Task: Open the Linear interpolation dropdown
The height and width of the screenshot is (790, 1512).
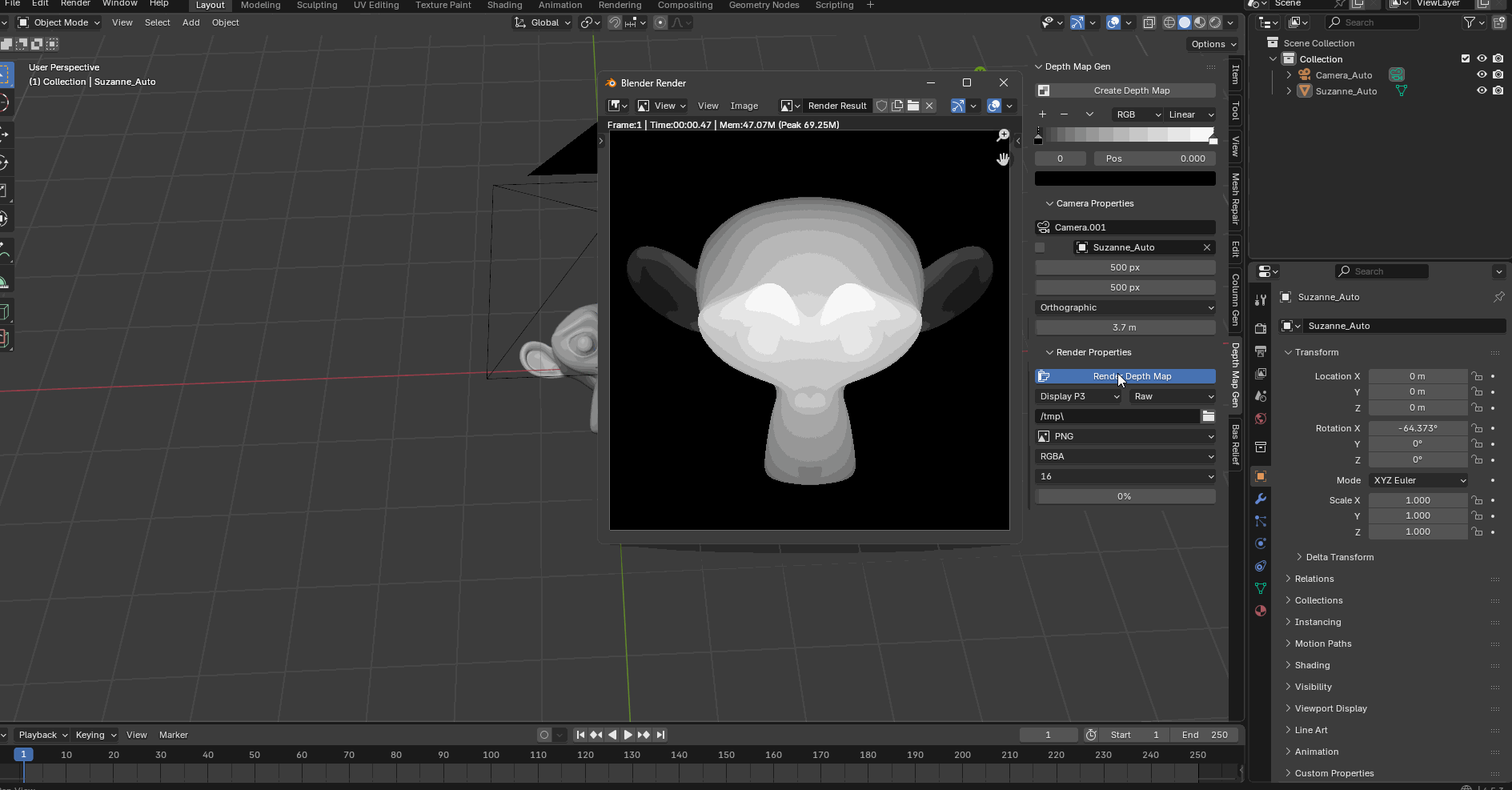Action: click(x=1189, y=114)
